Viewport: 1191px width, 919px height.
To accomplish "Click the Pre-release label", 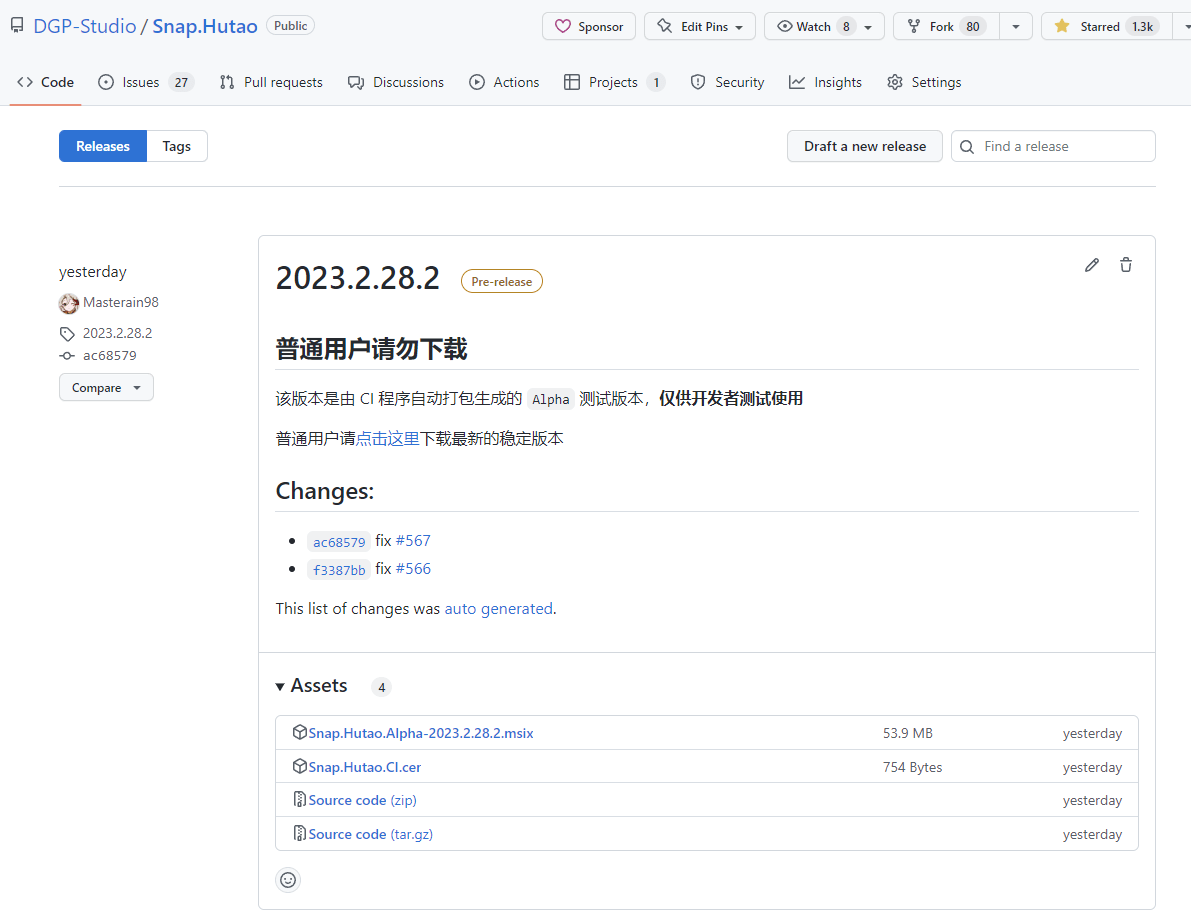I will tap(501, 281).
